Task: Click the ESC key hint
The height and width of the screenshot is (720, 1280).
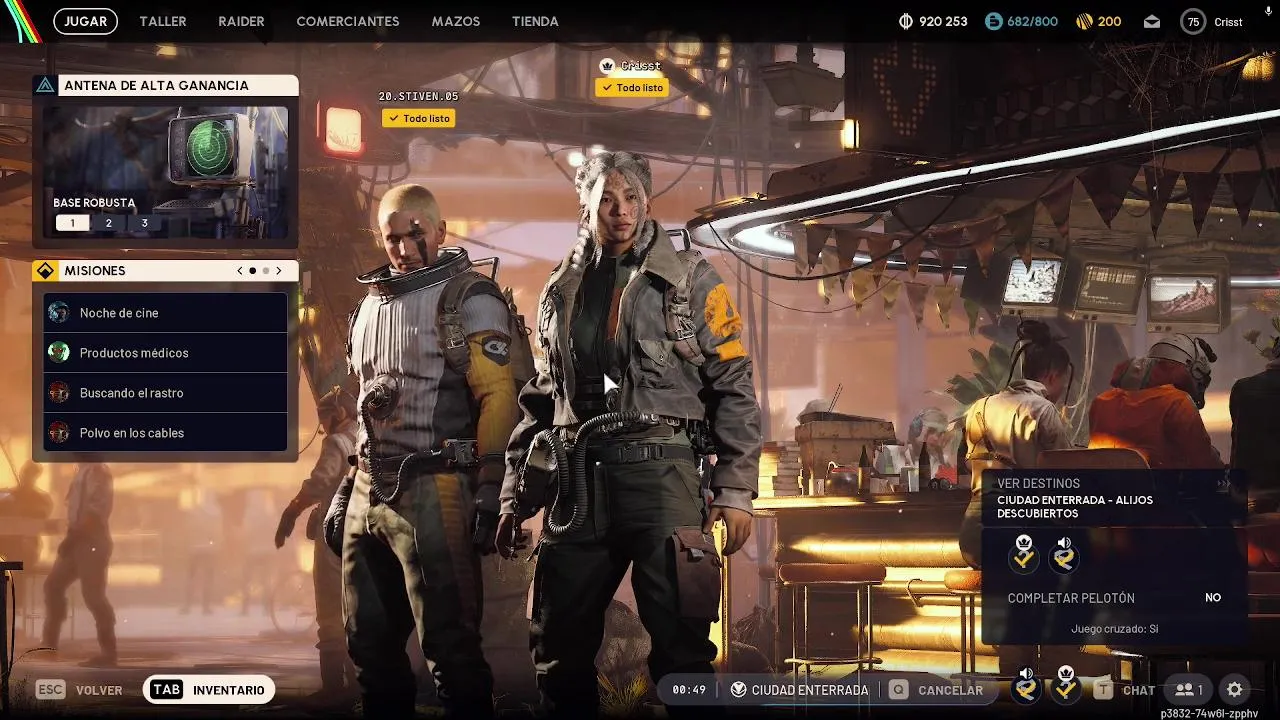Action: pyautogui.click(x=50, y=690)
